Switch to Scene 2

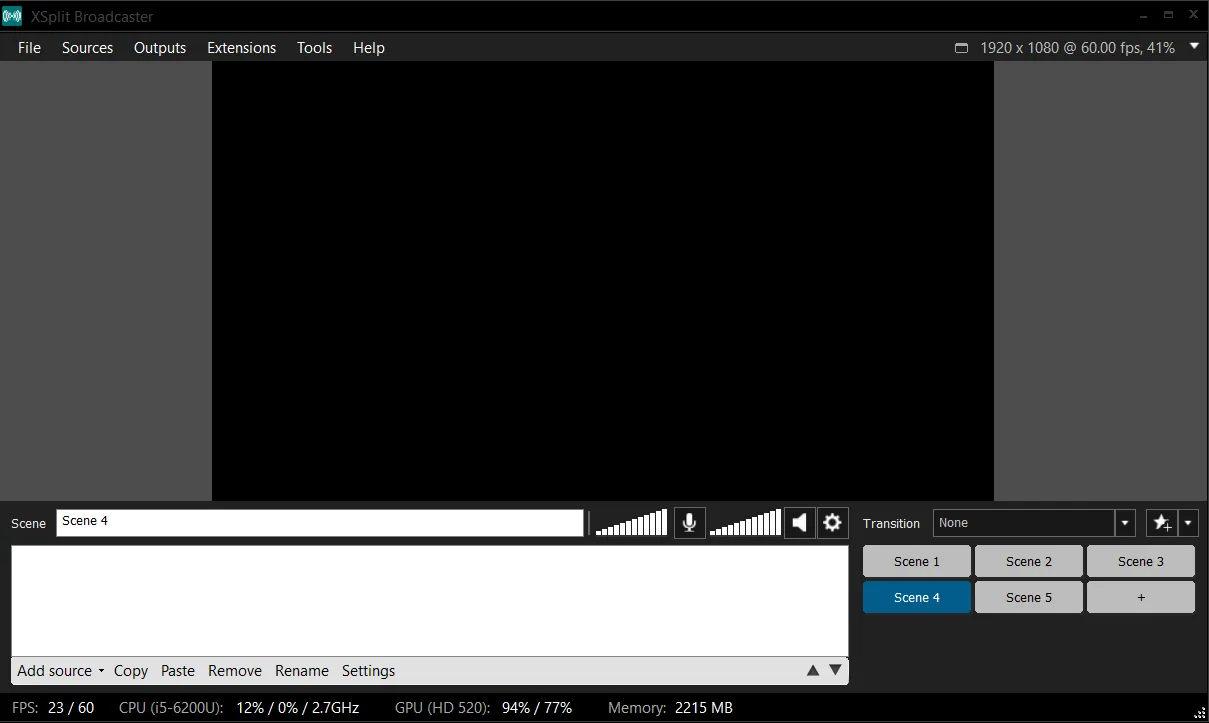click(1029, 561)
